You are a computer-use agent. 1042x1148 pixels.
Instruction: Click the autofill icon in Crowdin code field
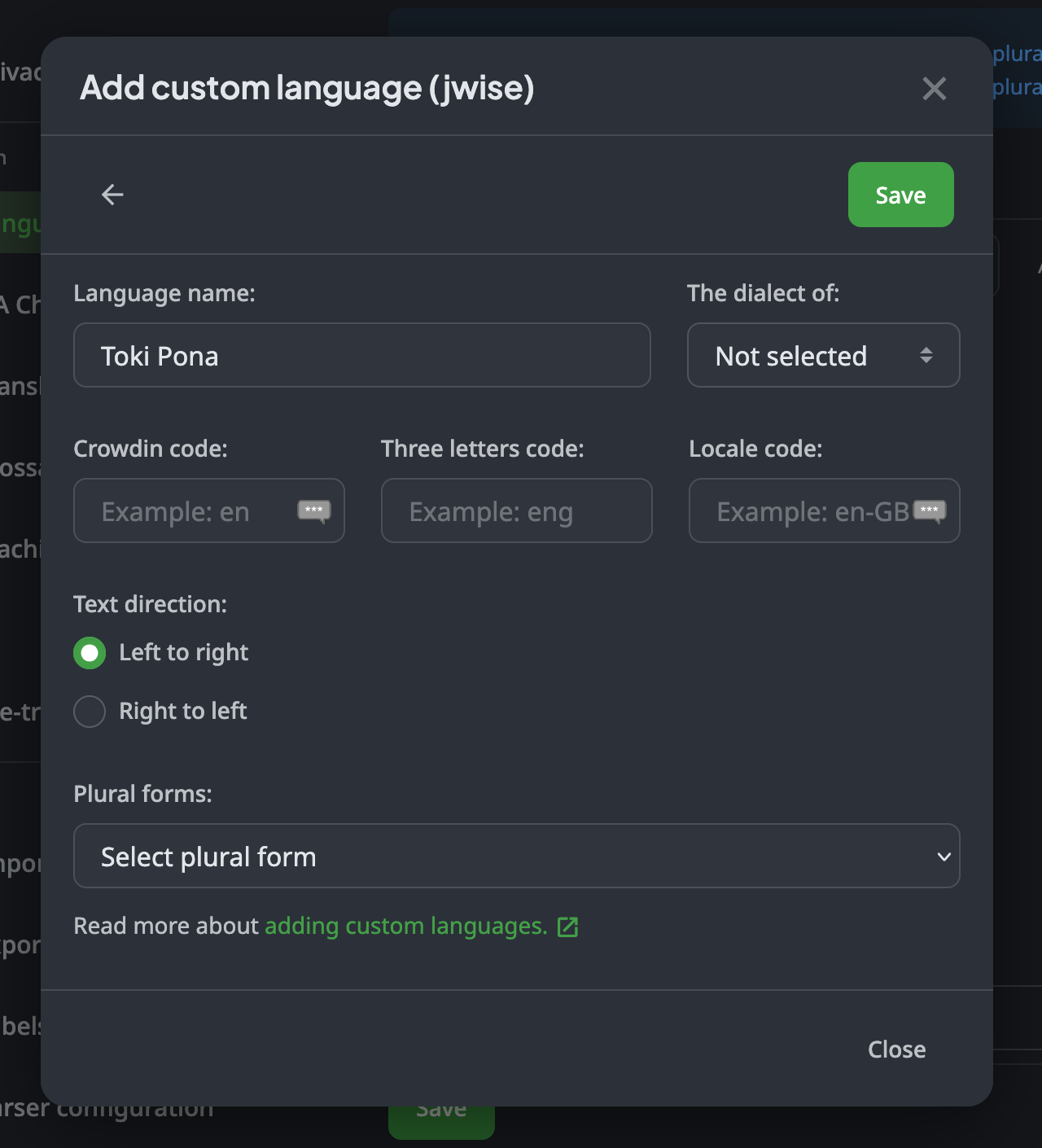click(314, 510)
